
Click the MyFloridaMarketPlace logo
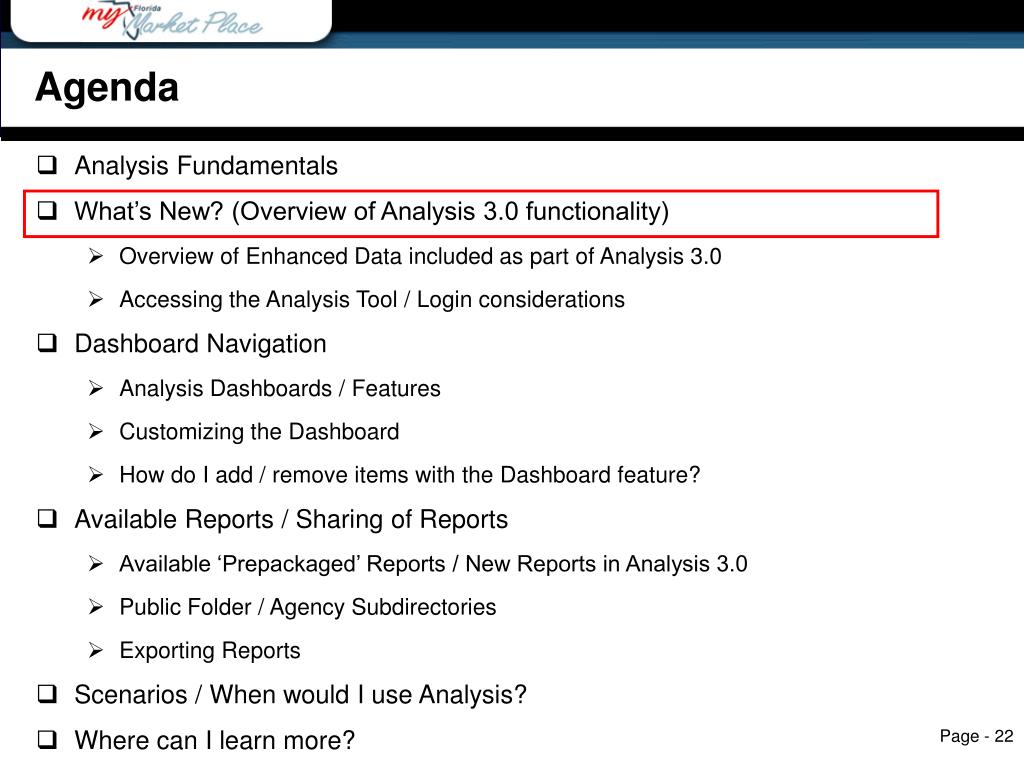(x=172, y=20)
